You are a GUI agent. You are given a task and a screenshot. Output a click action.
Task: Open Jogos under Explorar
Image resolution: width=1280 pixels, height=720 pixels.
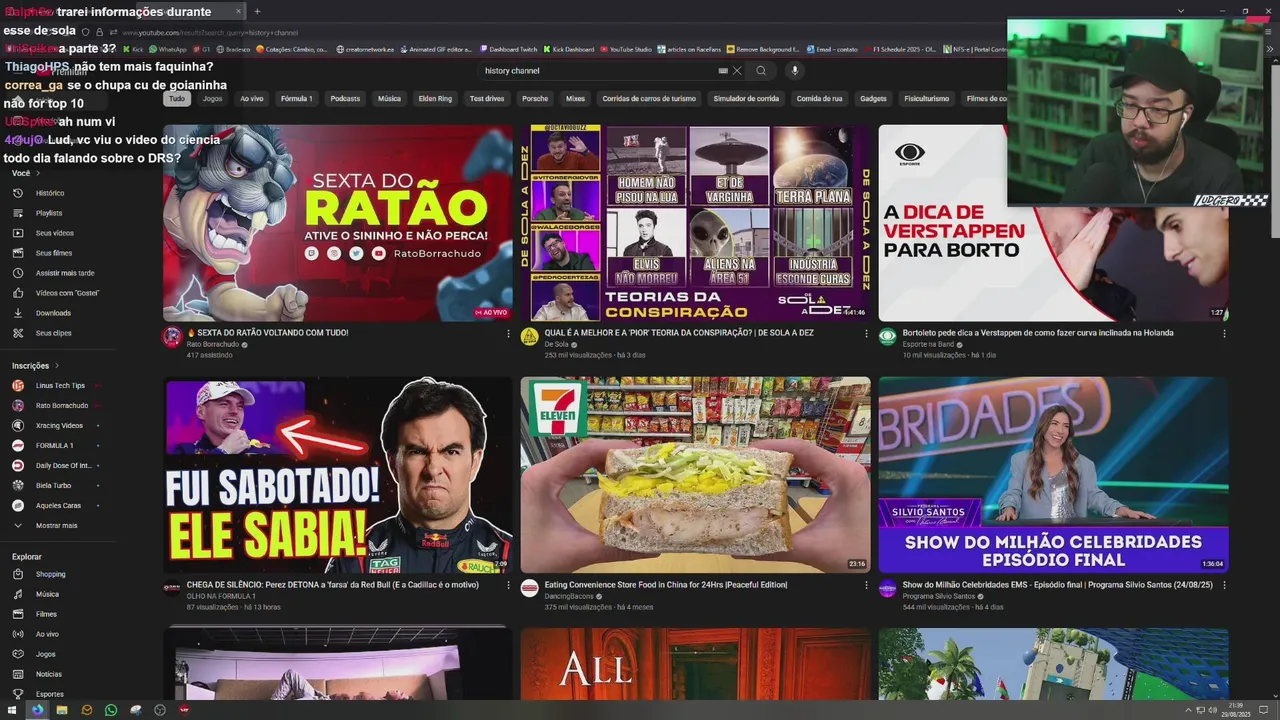[x=45, y=655]
